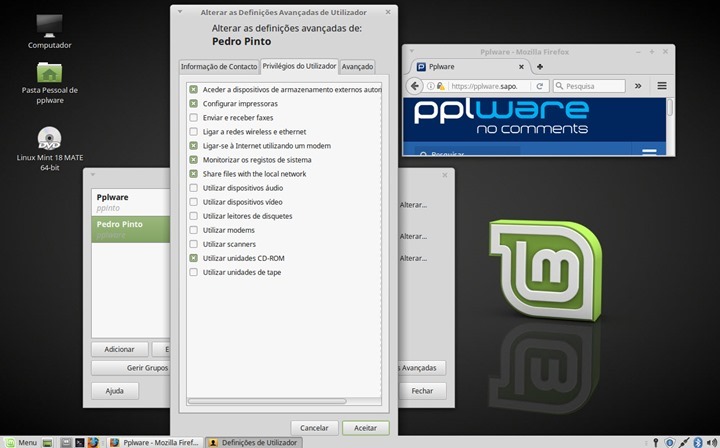
Task: Click the Pesquisa search field in Firefox
Action: tap(589, 86)
